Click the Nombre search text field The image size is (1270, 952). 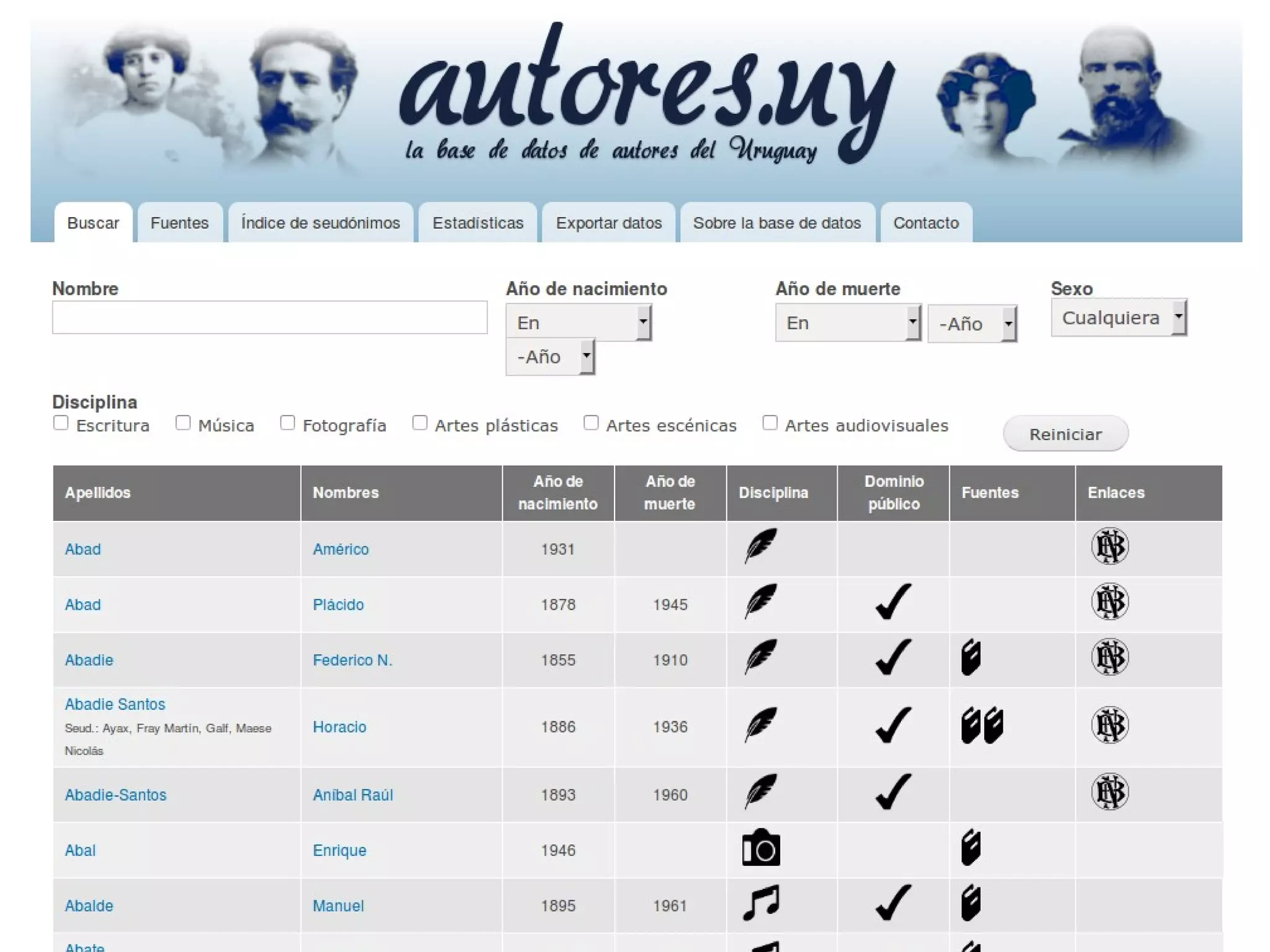269,318
